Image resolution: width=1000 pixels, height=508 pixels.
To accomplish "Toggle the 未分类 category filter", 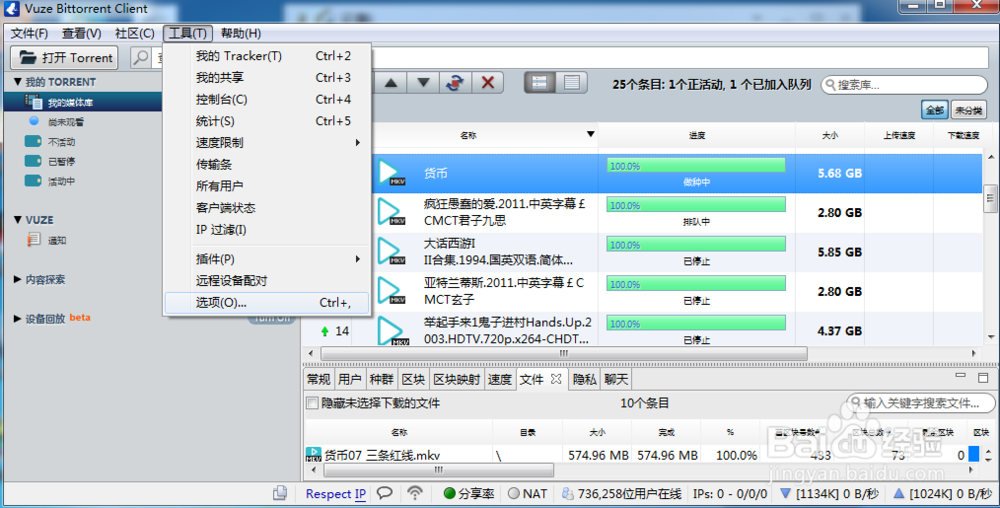I will pyautogui.click(x=968, y=110).
